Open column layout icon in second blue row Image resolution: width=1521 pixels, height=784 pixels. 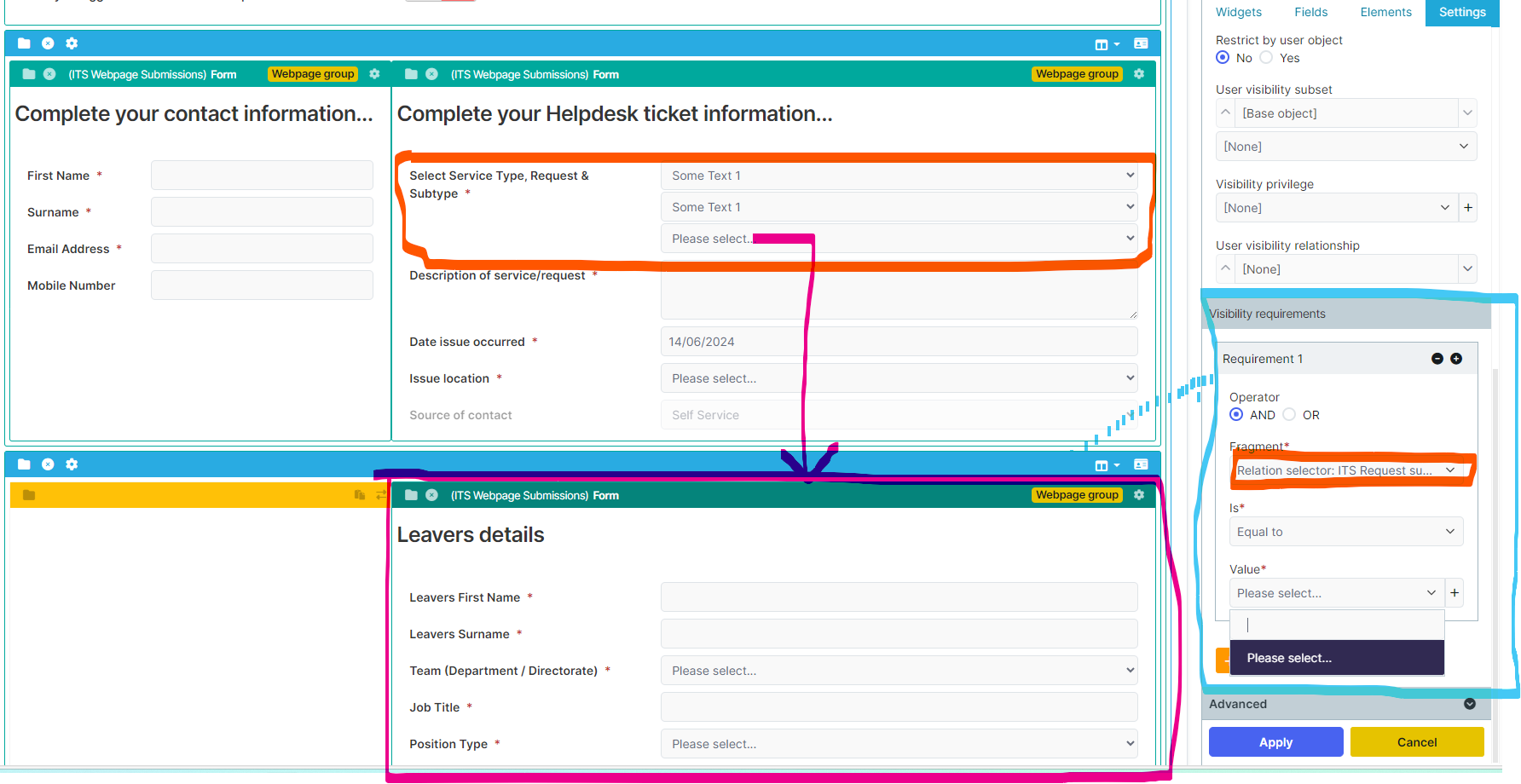coord(1107,465)
